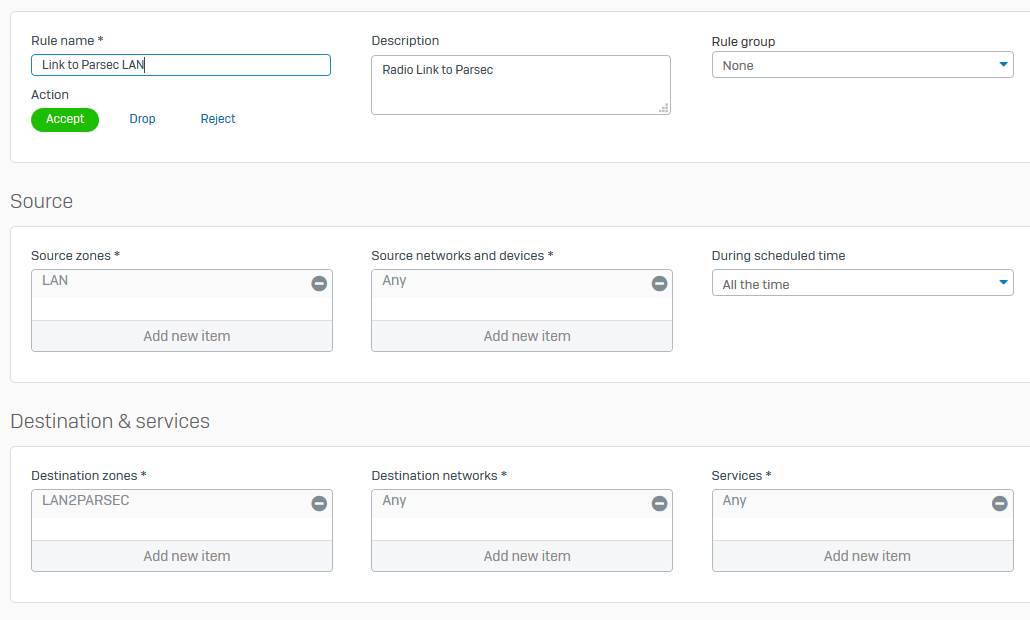
Task: Remove LAN2PARSEC from Destination zones
Action: click(x=319, y=504)
